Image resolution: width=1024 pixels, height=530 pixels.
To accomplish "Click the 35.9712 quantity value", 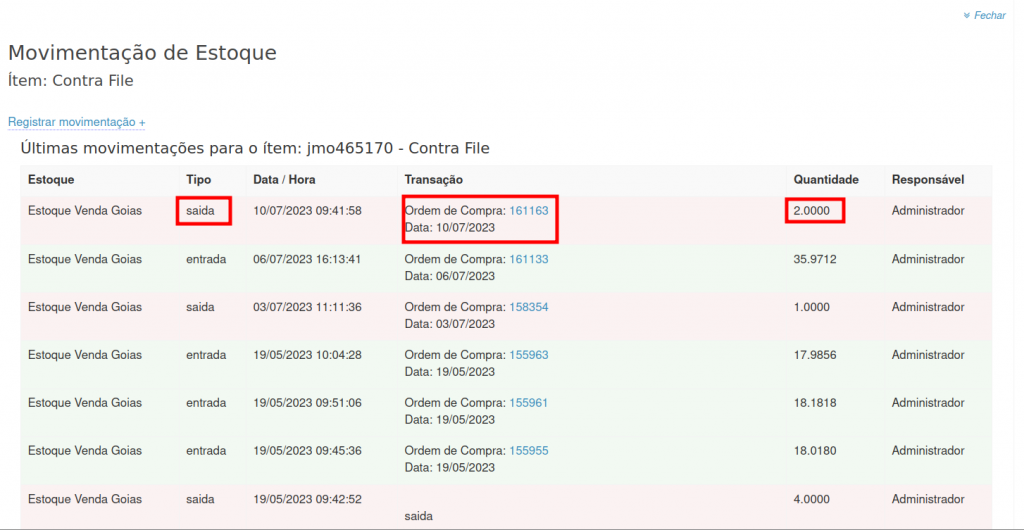I will pos(815,259).
